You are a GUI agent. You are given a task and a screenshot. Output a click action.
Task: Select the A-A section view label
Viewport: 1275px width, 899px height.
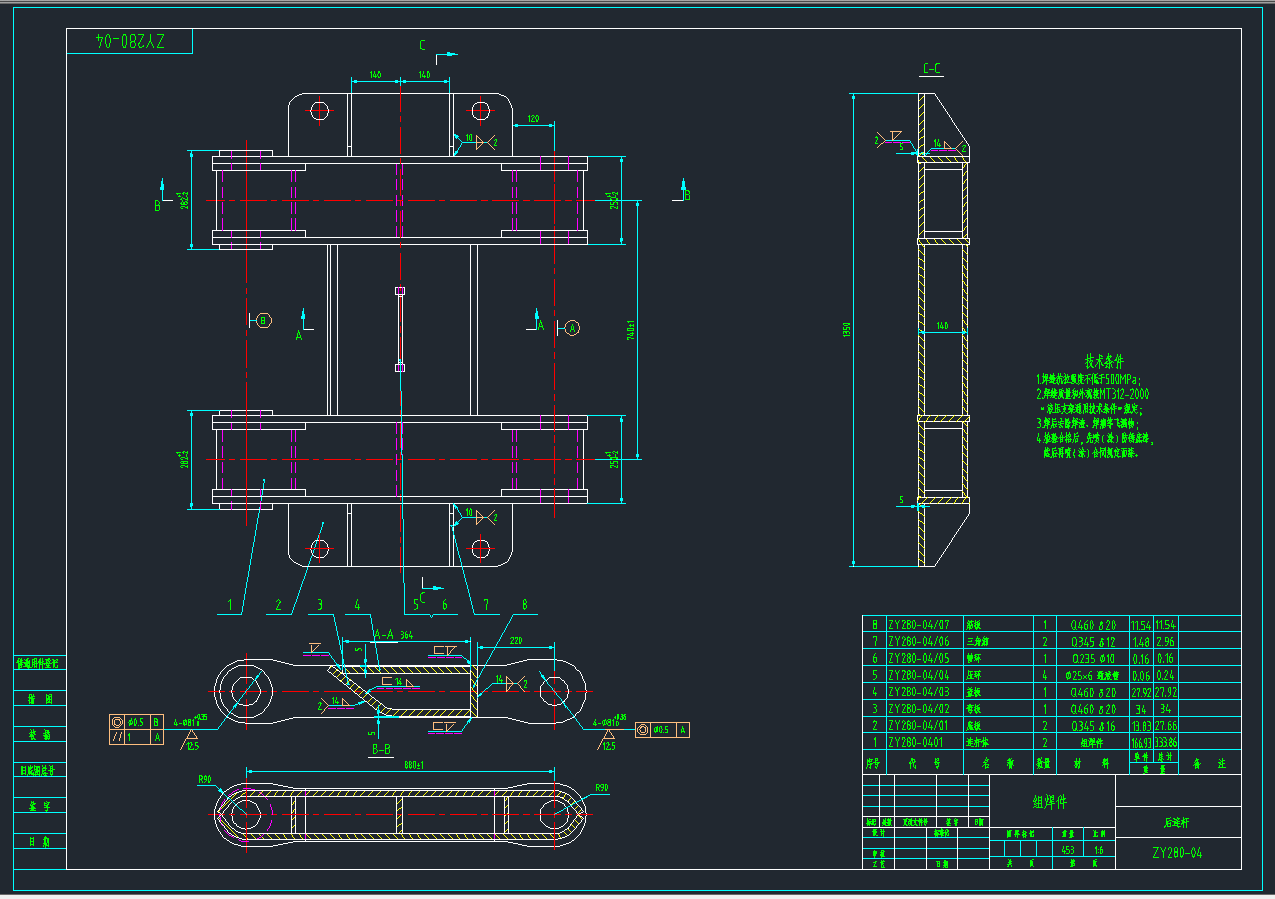pos(383,635)
